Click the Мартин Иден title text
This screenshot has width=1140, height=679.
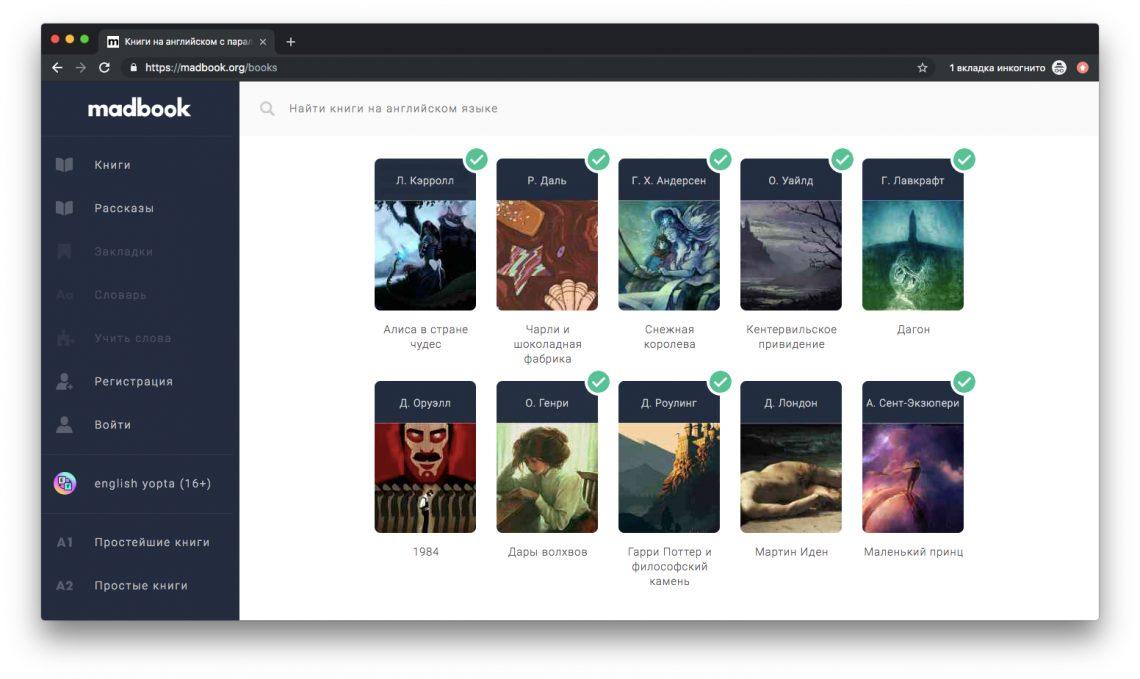(792, 552)
